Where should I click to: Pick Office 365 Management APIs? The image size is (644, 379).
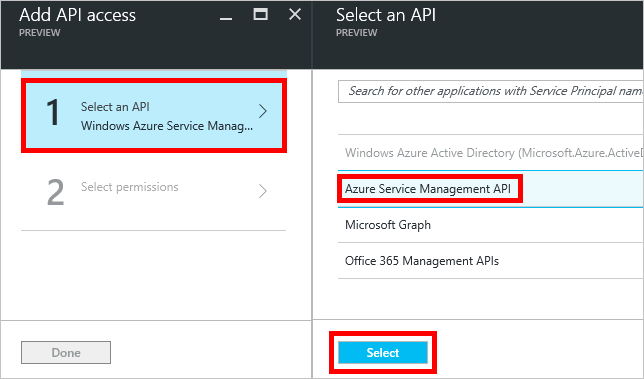pos(491,261)
